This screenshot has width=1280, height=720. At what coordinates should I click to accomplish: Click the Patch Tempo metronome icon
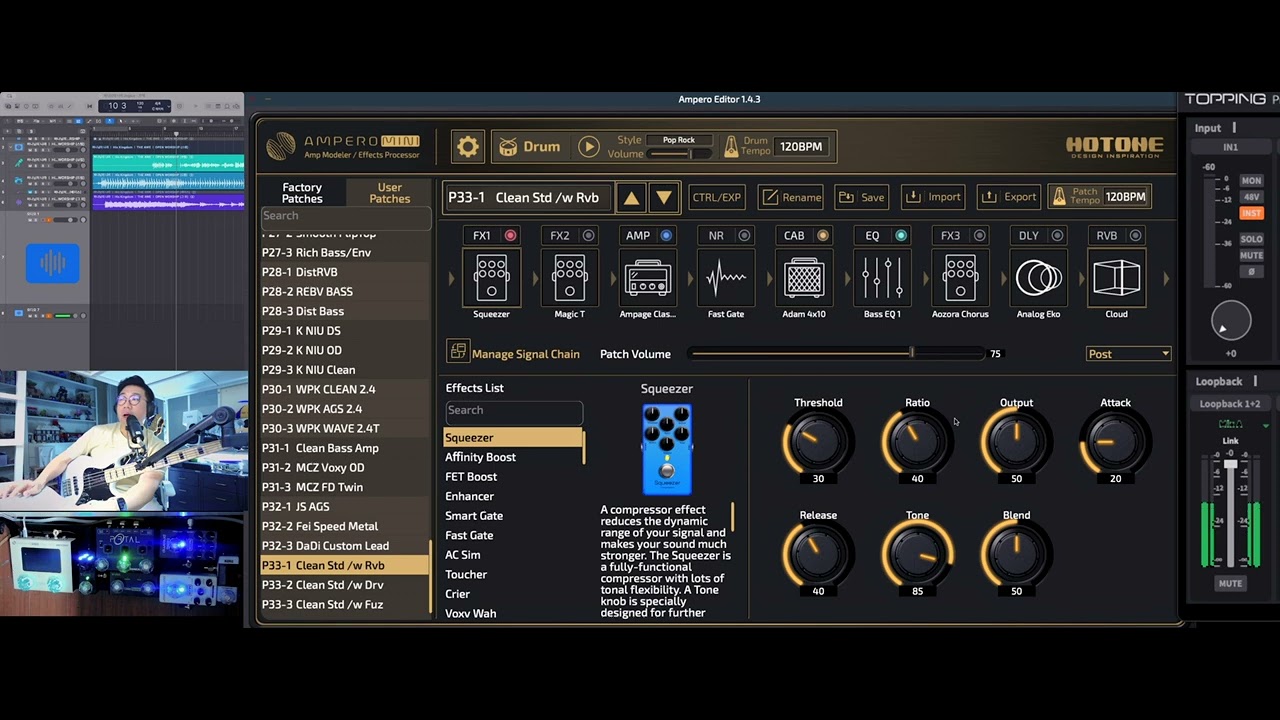(x=1058, y=197)
